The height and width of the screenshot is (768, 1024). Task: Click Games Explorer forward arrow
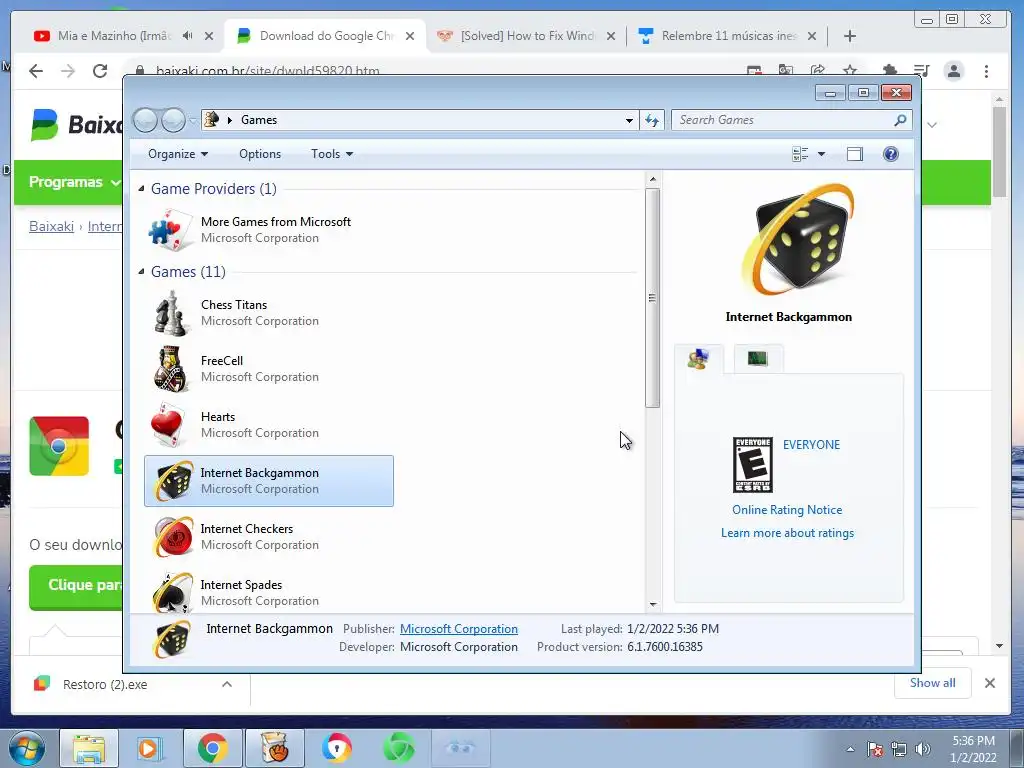(173, 120)
